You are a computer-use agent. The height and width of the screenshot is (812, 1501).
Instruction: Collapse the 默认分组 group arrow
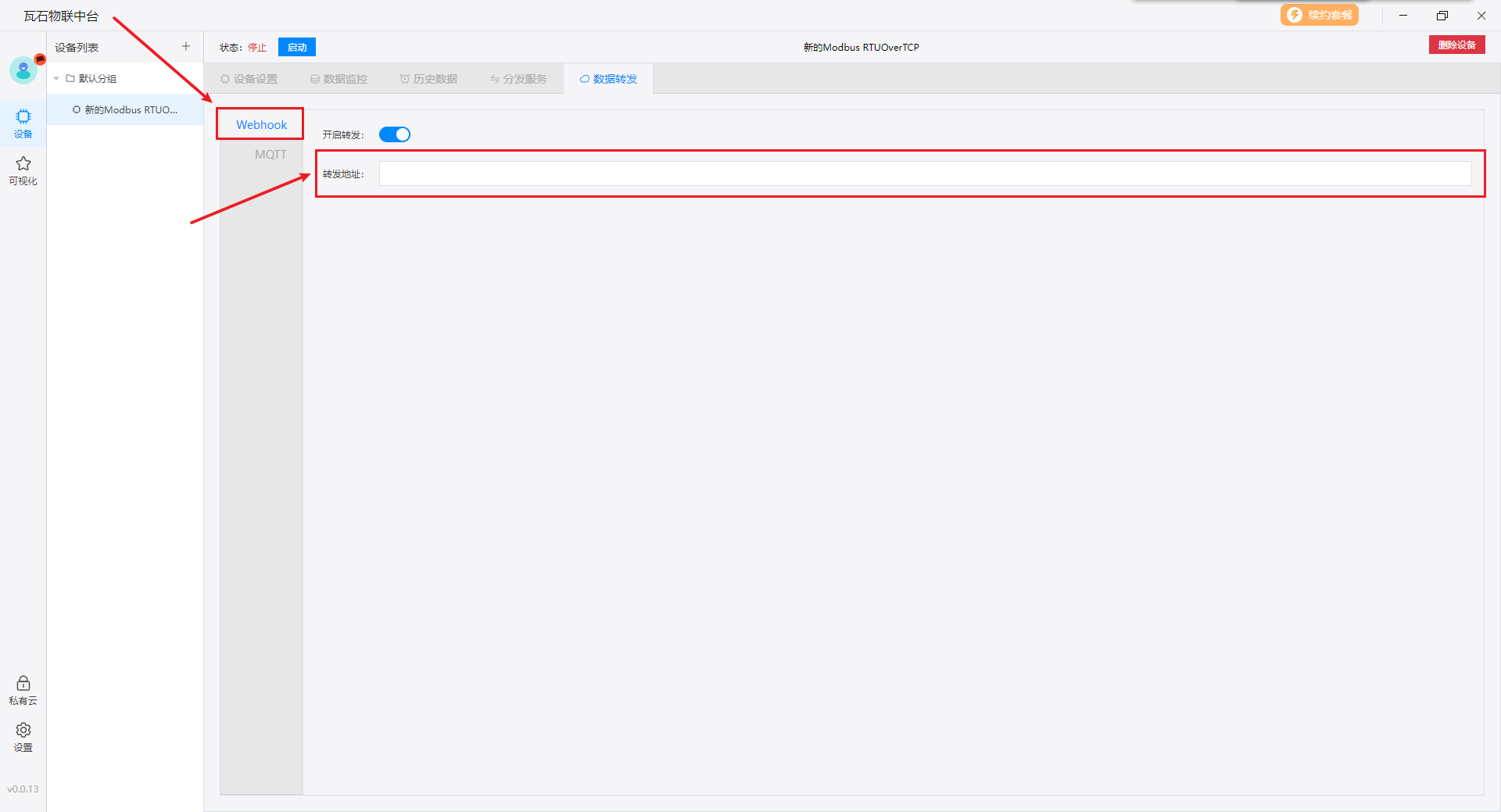pos(56,79)
